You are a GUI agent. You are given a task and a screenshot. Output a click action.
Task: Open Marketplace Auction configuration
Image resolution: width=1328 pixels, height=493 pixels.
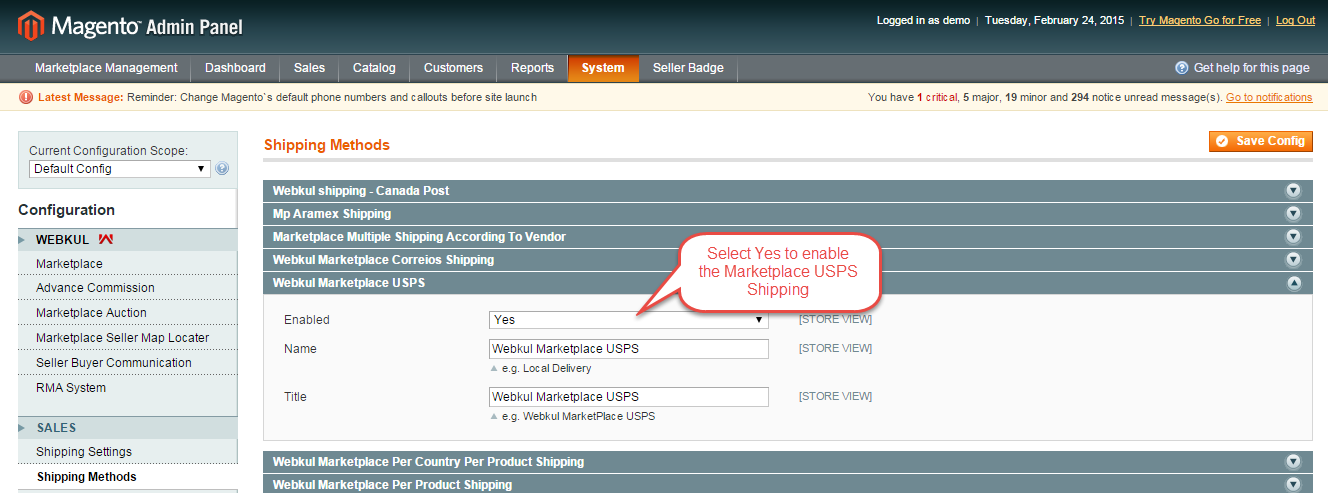point(128,313)
